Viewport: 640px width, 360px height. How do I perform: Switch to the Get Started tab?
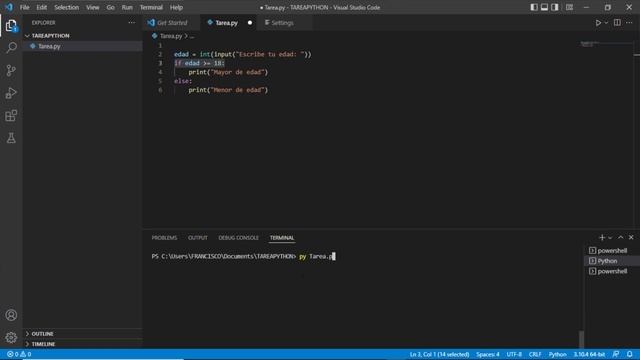coord(171,23)
